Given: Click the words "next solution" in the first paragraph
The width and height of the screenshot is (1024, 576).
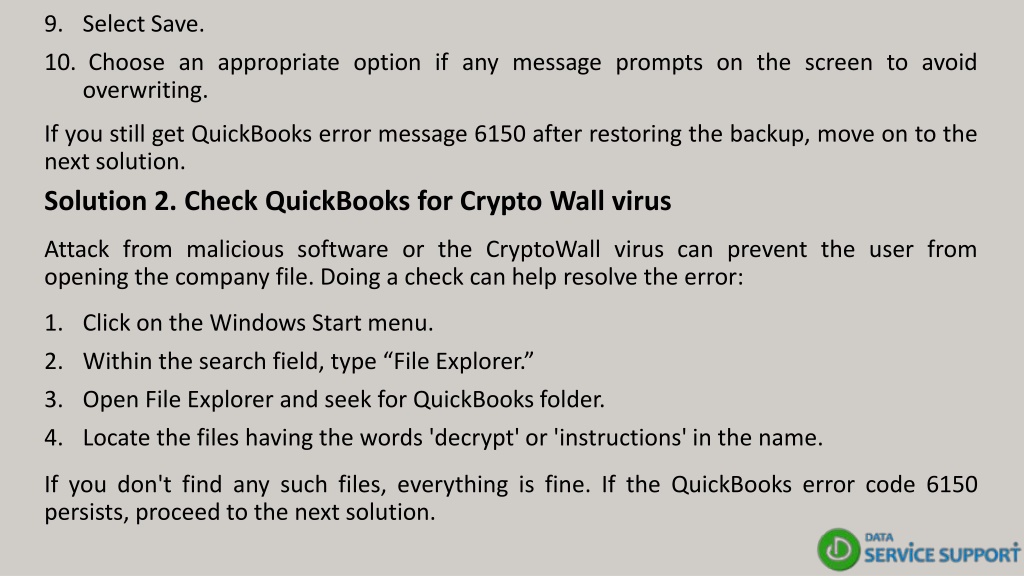Looking at the screenshot, I should pyautogui.click(x=113, y=161).
